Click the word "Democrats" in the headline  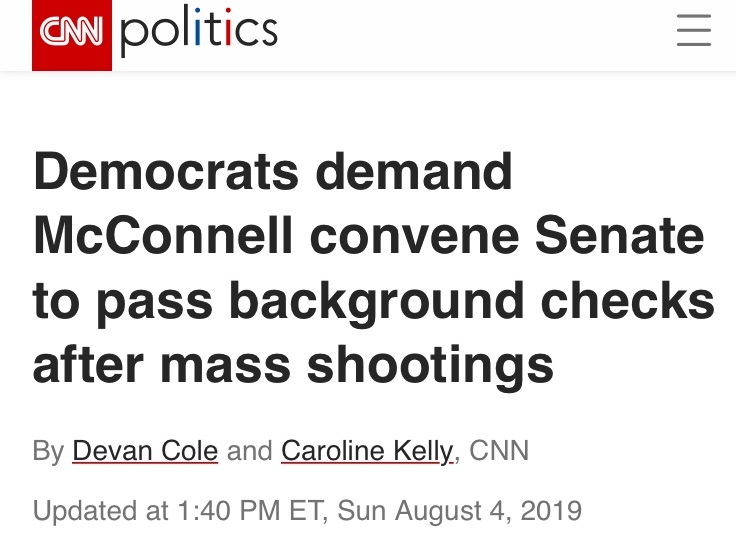pyautogui.click(x=166, y=171)
